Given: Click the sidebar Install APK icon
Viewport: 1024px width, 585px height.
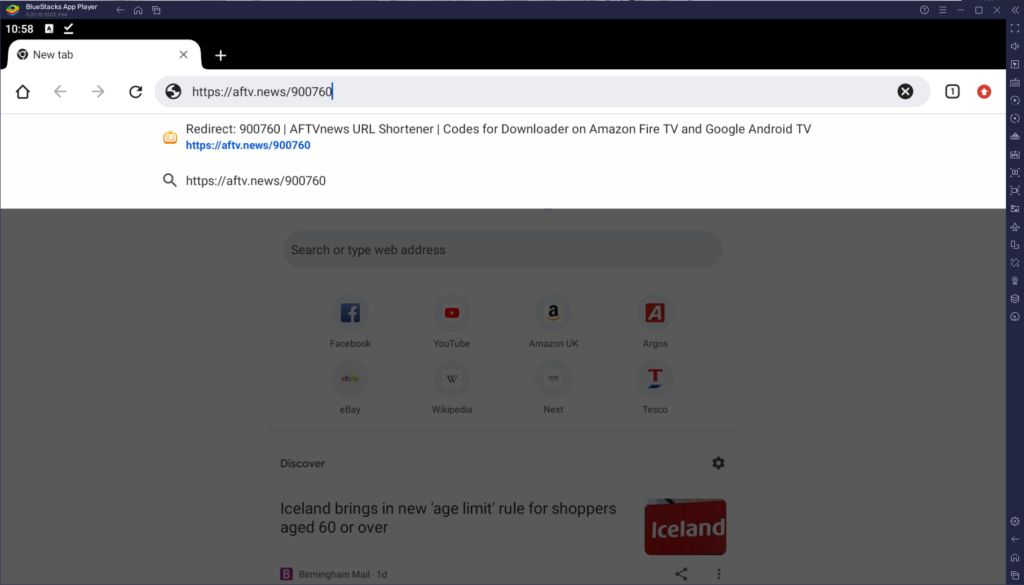Looking at the screenshot, I should click(x=1015, y=155).
